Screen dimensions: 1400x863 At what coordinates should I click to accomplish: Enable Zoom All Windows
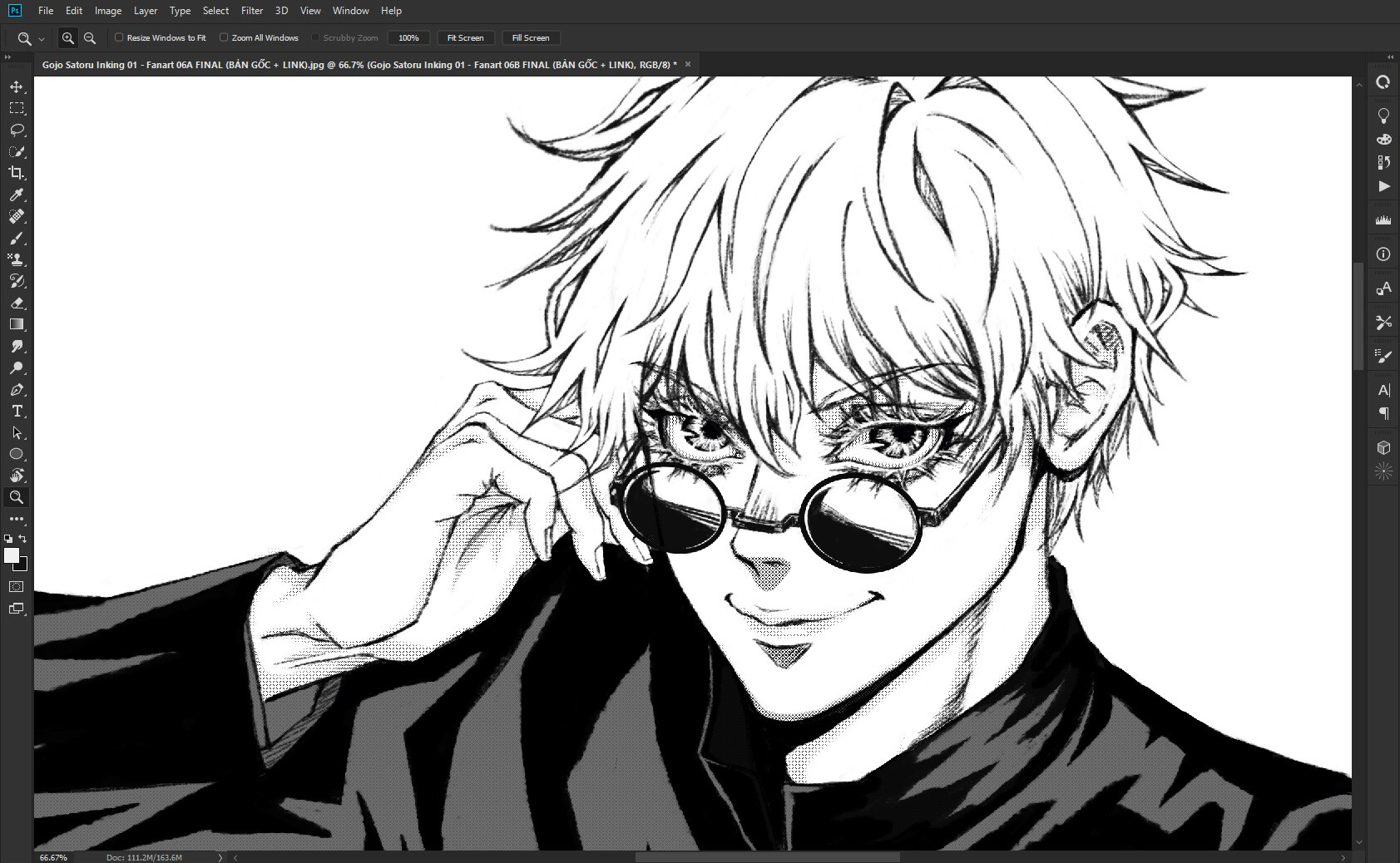point(224,37)
